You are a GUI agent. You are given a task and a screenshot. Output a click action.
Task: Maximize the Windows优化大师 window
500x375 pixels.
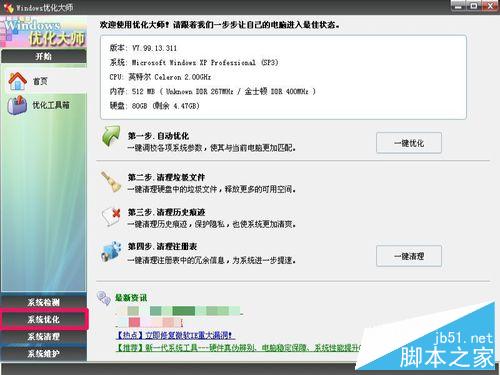[474, 6]
